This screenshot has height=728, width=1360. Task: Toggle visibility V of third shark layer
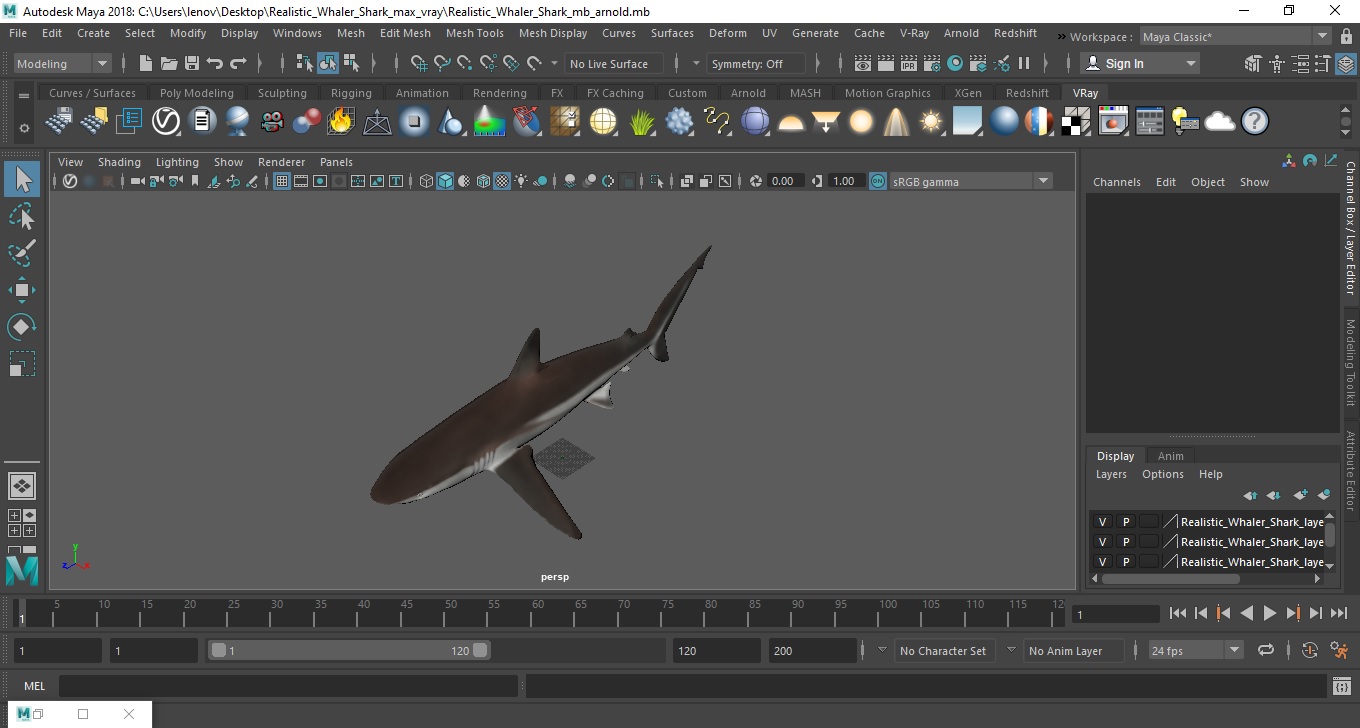click(1102, 562)
